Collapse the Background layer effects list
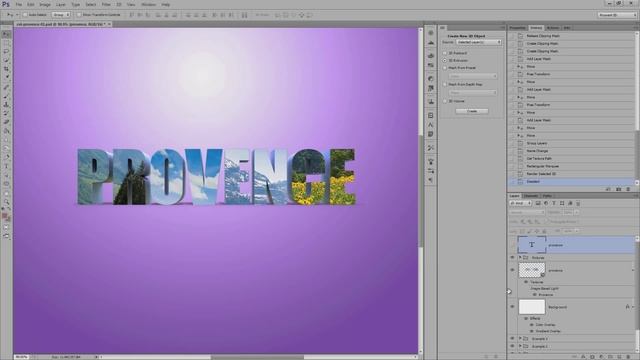This screenshot has width=640, height=360. click(x=632, y=307)
